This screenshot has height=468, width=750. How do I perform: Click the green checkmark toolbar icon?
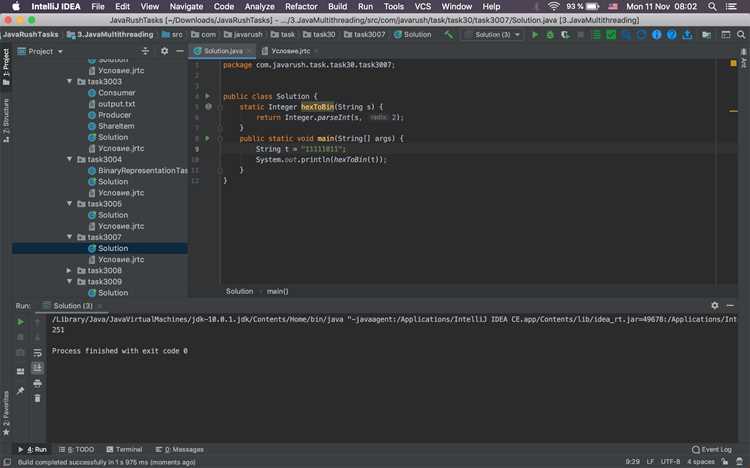click(611, 35)
